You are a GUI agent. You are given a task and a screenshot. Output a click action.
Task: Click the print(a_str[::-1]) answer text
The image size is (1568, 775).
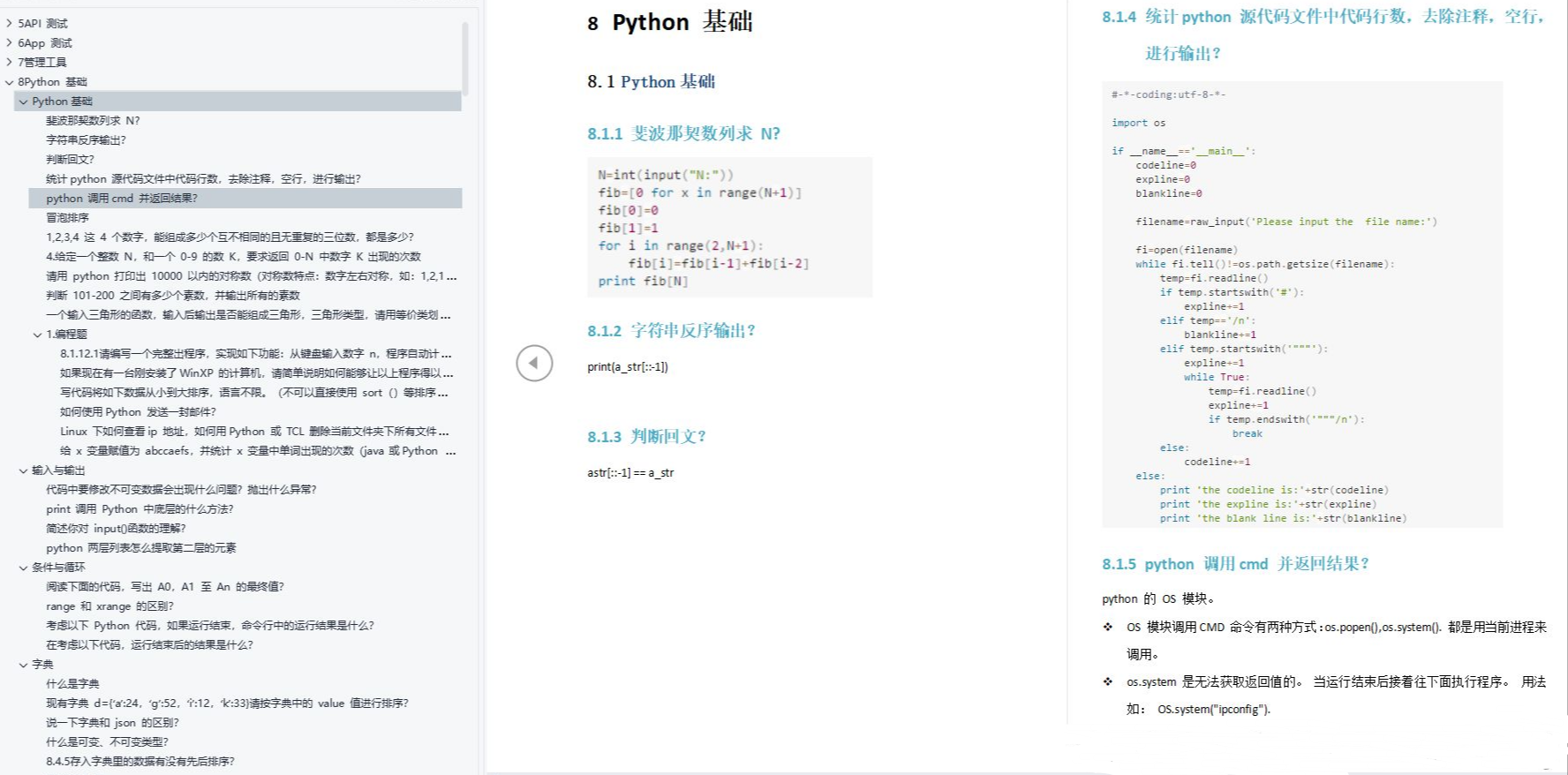[x=628, y=367]
